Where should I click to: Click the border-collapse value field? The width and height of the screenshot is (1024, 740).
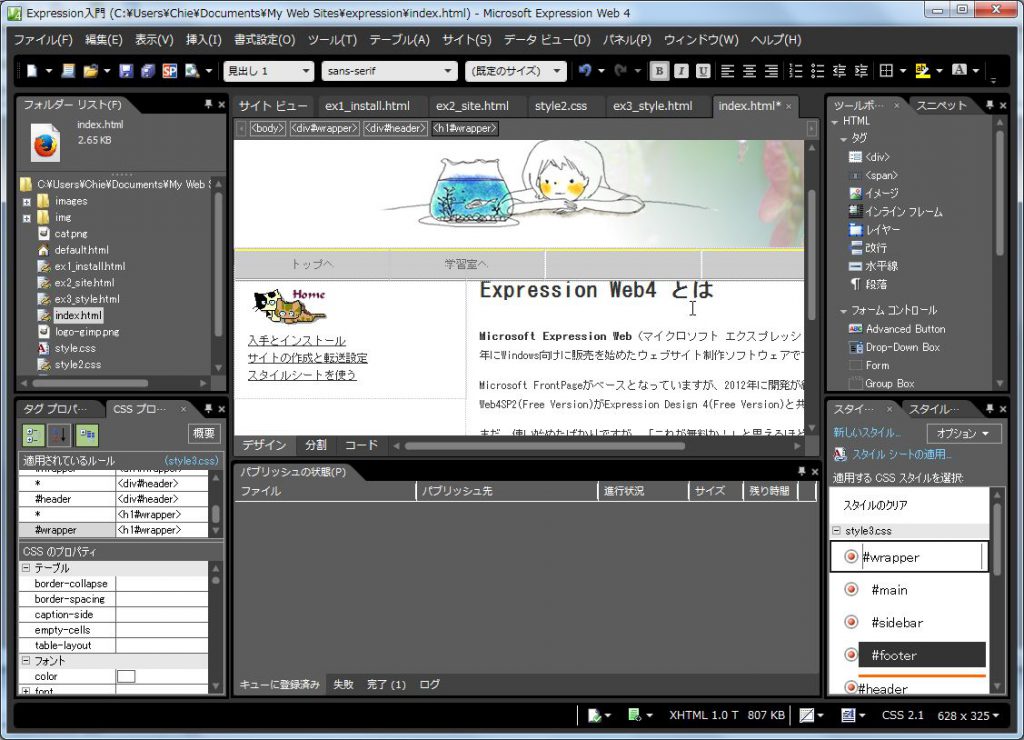pyautogui.click(x=161, y=584)
